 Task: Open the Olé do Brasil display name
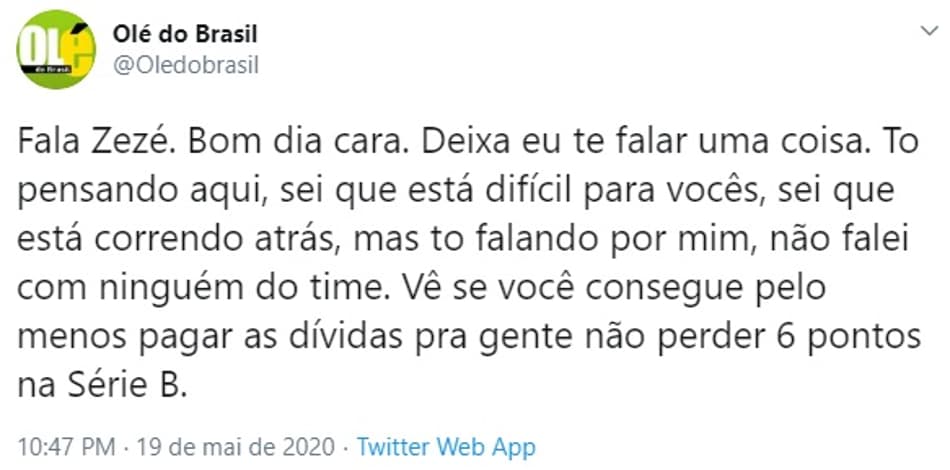click(x=185, y=35)
